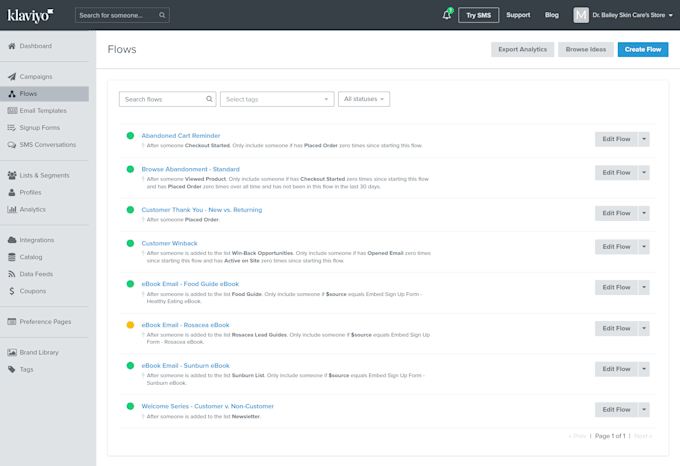The width and height of the screenshot is (680, 466).
Task: Click the Flows sidebar icon
Action: click(12, 94)
